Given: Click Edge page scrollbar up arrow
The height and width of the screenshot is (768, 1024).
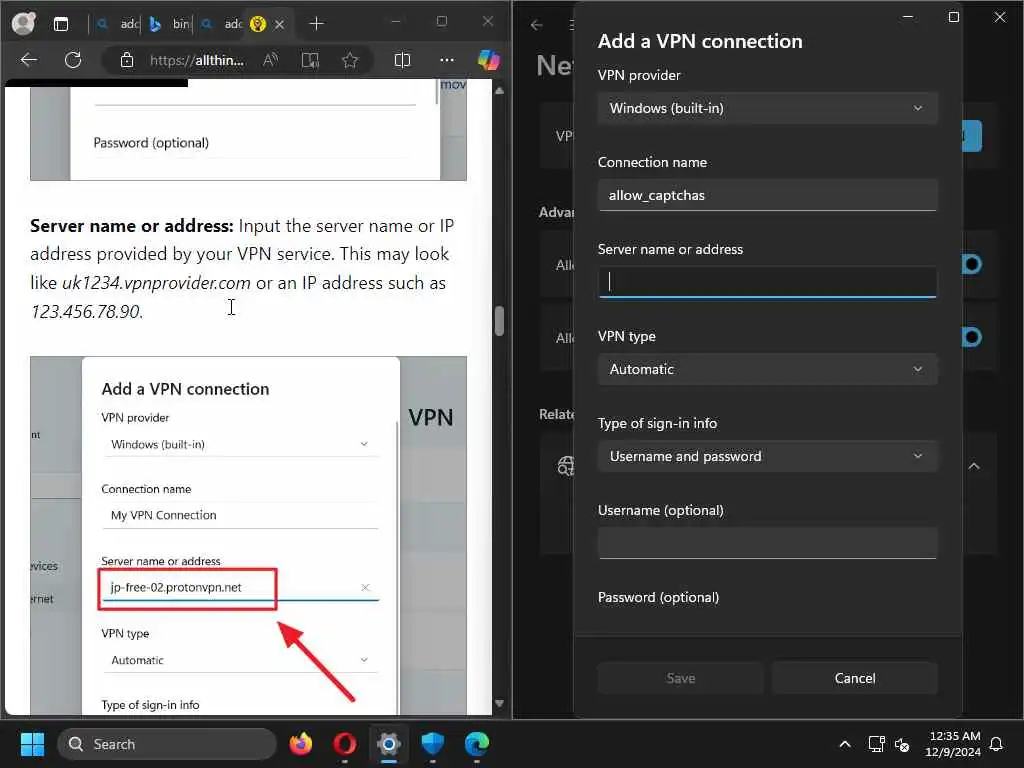Looking at the screenshot, I should [x=500, y=91].
